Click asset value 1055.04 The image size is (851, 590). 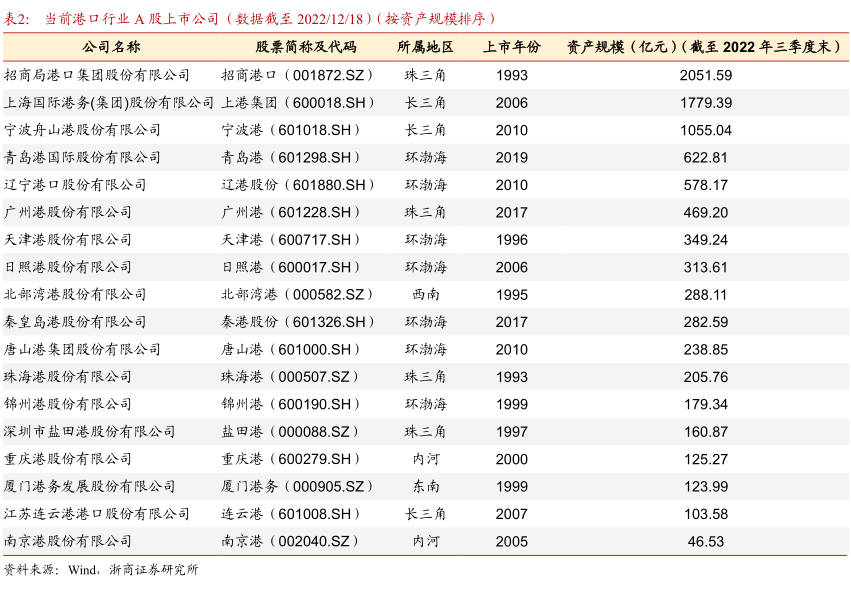(706, 130)
